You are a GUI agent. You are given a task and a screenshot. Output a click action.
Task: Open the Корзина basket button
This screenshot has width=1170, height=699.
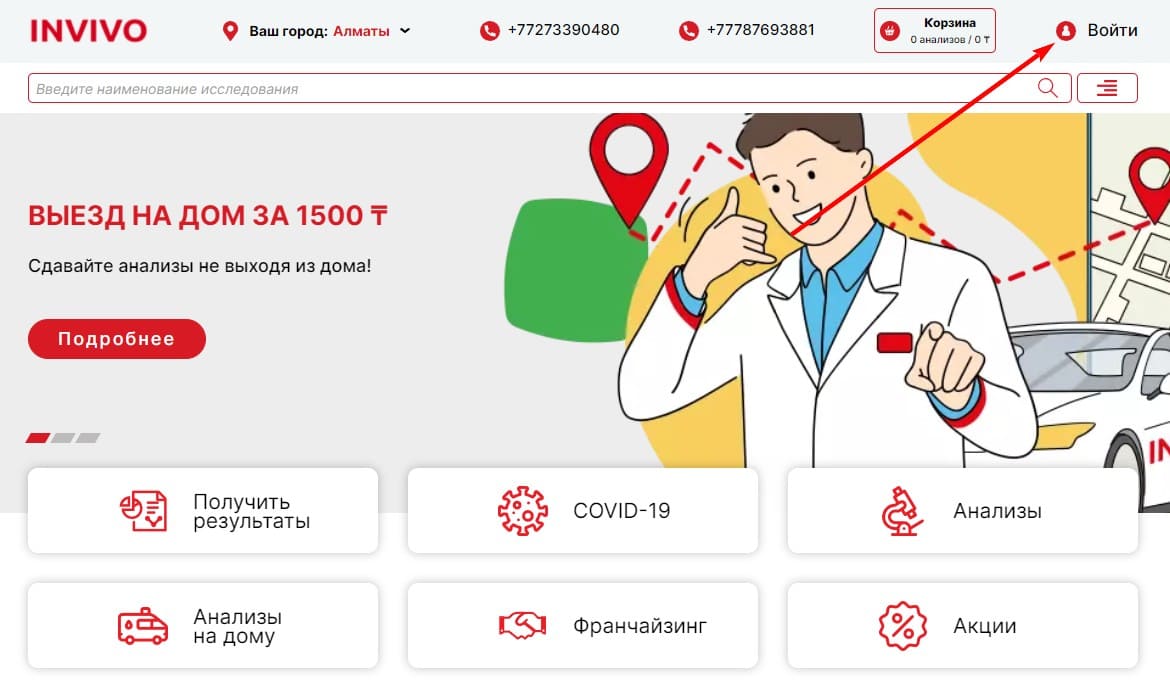point(935,31)
